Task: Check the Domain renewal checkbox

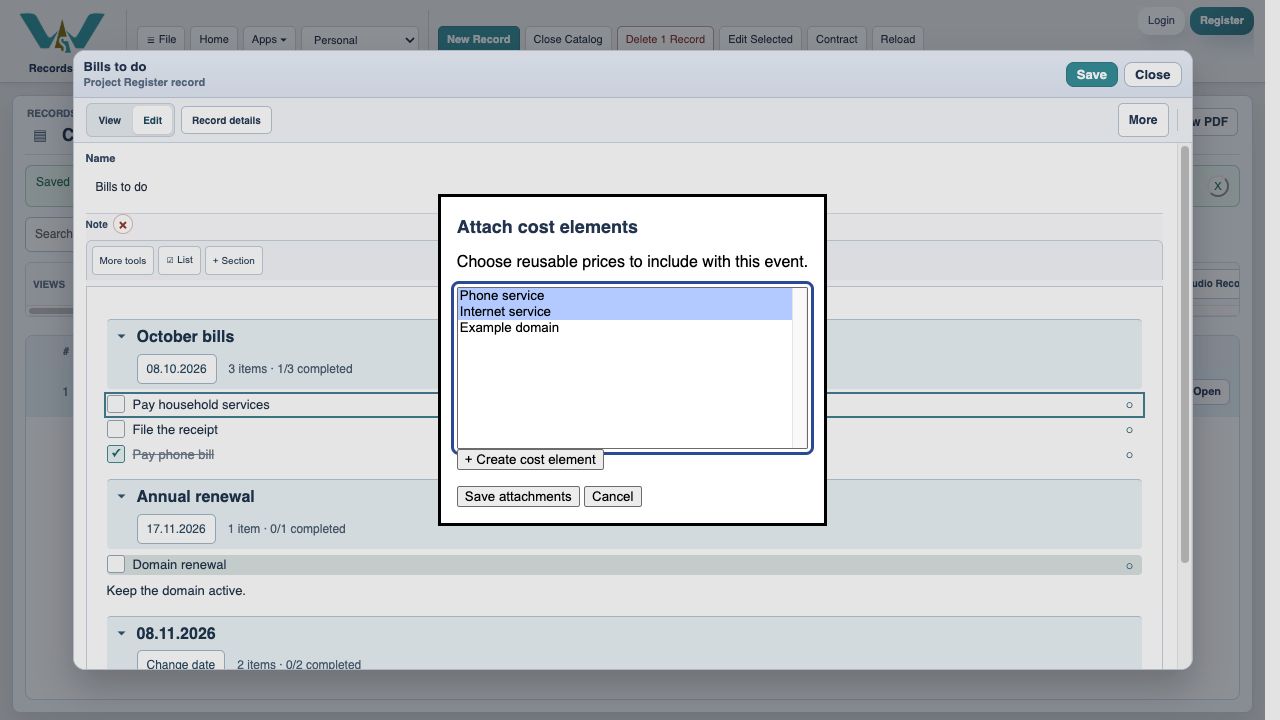Action: tap(116, 564)
